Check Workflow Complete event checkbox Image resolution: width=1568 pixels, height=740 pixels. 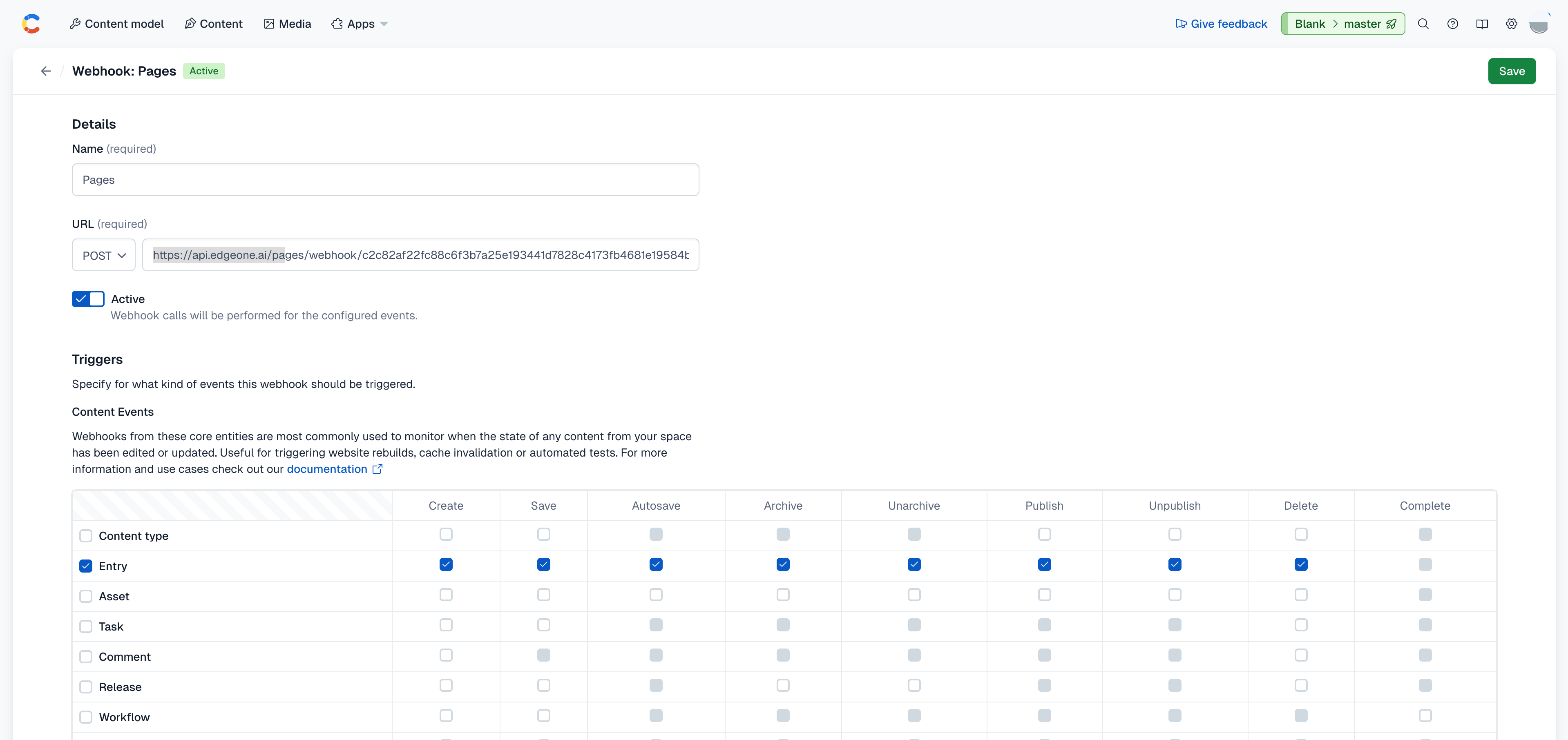[1425, 715]
